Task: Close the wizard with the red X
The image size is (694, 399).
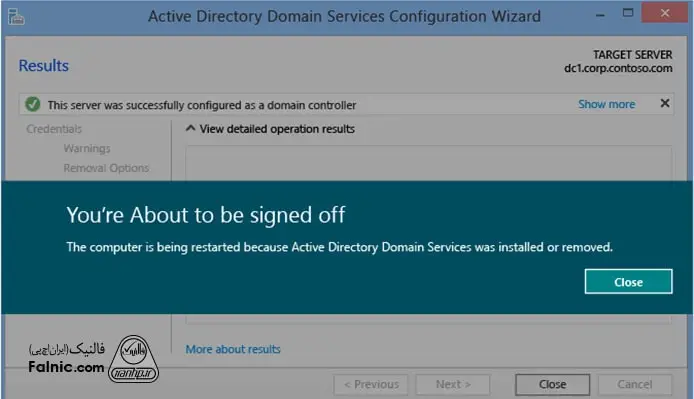Action: (x=664, y=13)
